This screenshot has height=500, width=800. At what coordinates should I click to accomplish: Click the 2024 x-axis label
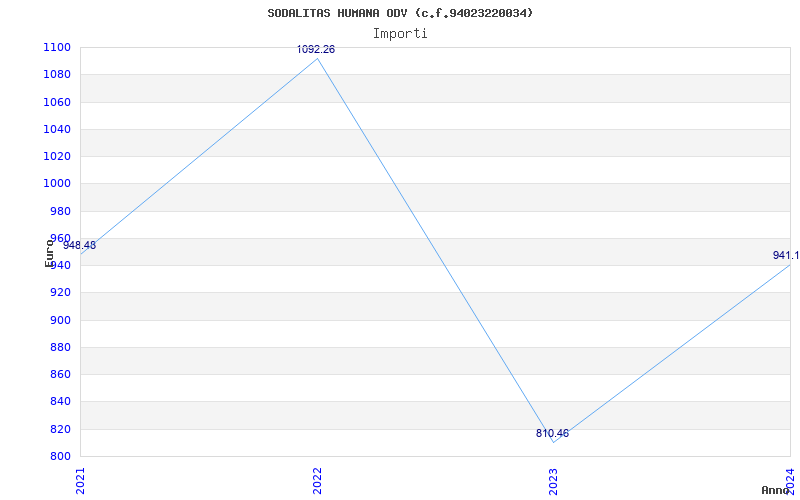790,480
